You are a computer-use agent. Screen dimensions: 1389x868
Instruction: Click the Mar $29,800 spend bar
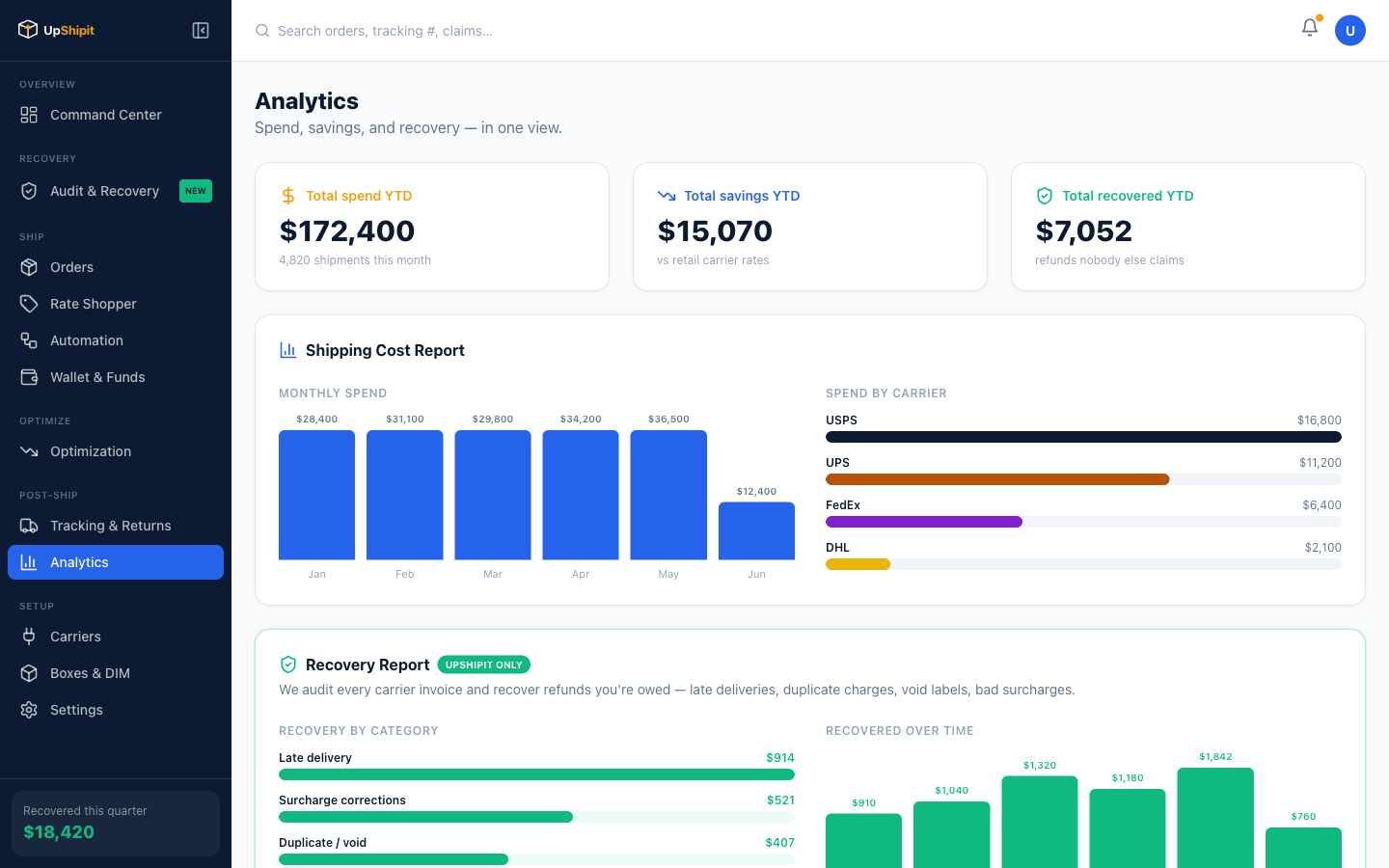(493, 495)
